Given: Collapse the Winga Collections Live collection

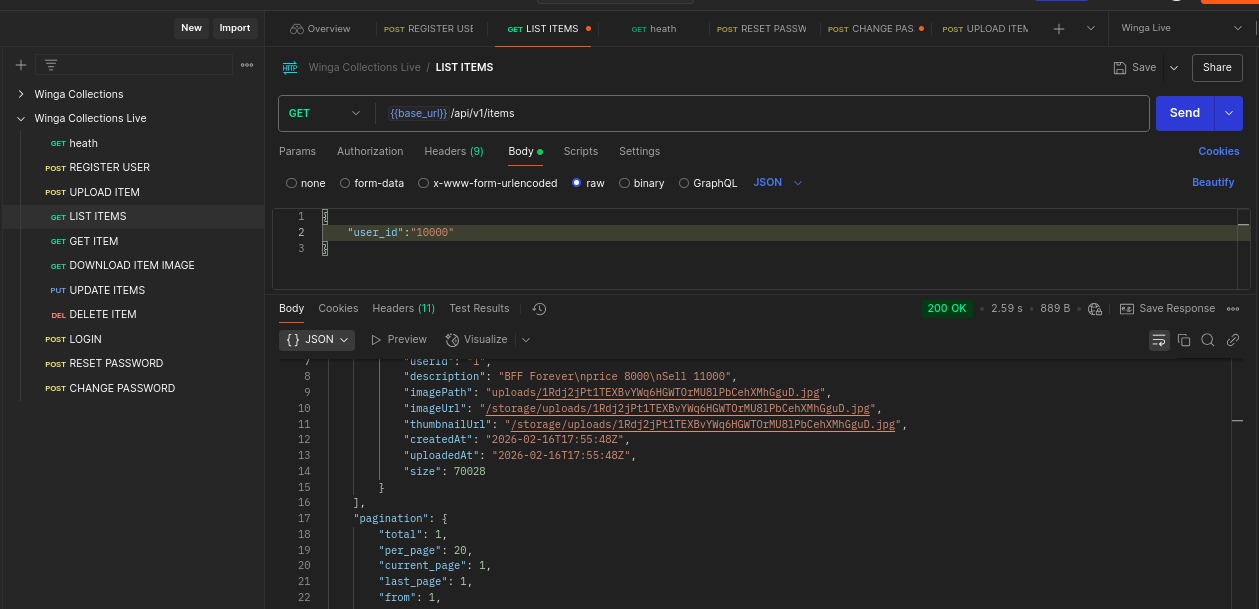Looking at the screenshot, I should (x=20, y=118).
